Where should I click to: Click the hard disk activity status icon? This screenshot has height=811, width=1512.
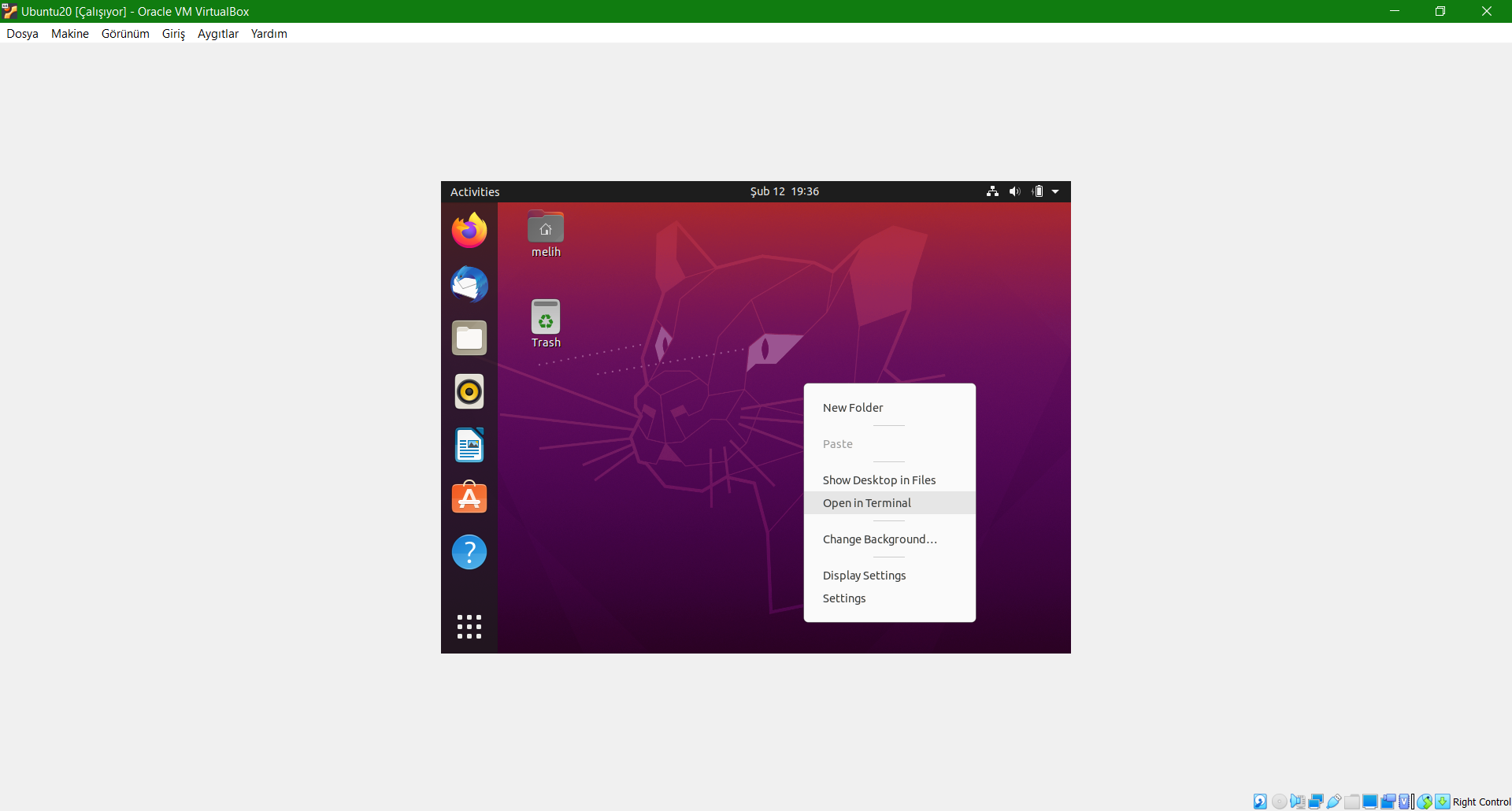point(1260,802)
